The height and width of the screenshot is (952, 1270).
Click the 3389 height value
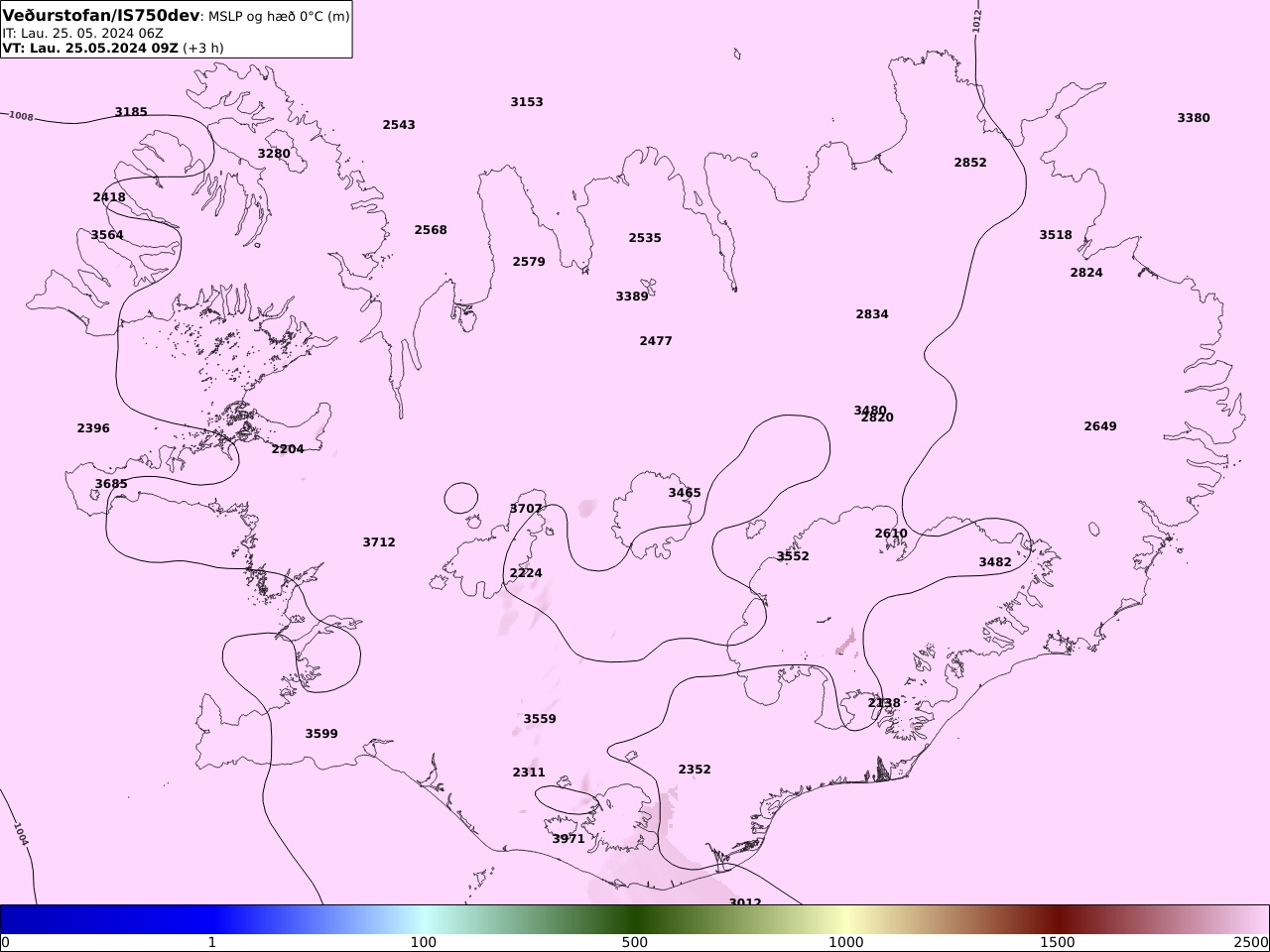pos(632,297)
